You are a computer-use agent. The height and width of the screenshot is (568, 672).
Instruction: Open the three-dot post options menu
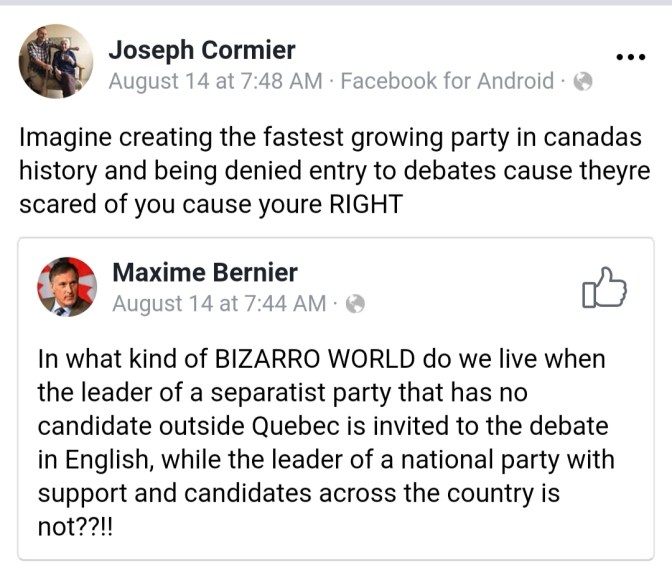[630, 58]
